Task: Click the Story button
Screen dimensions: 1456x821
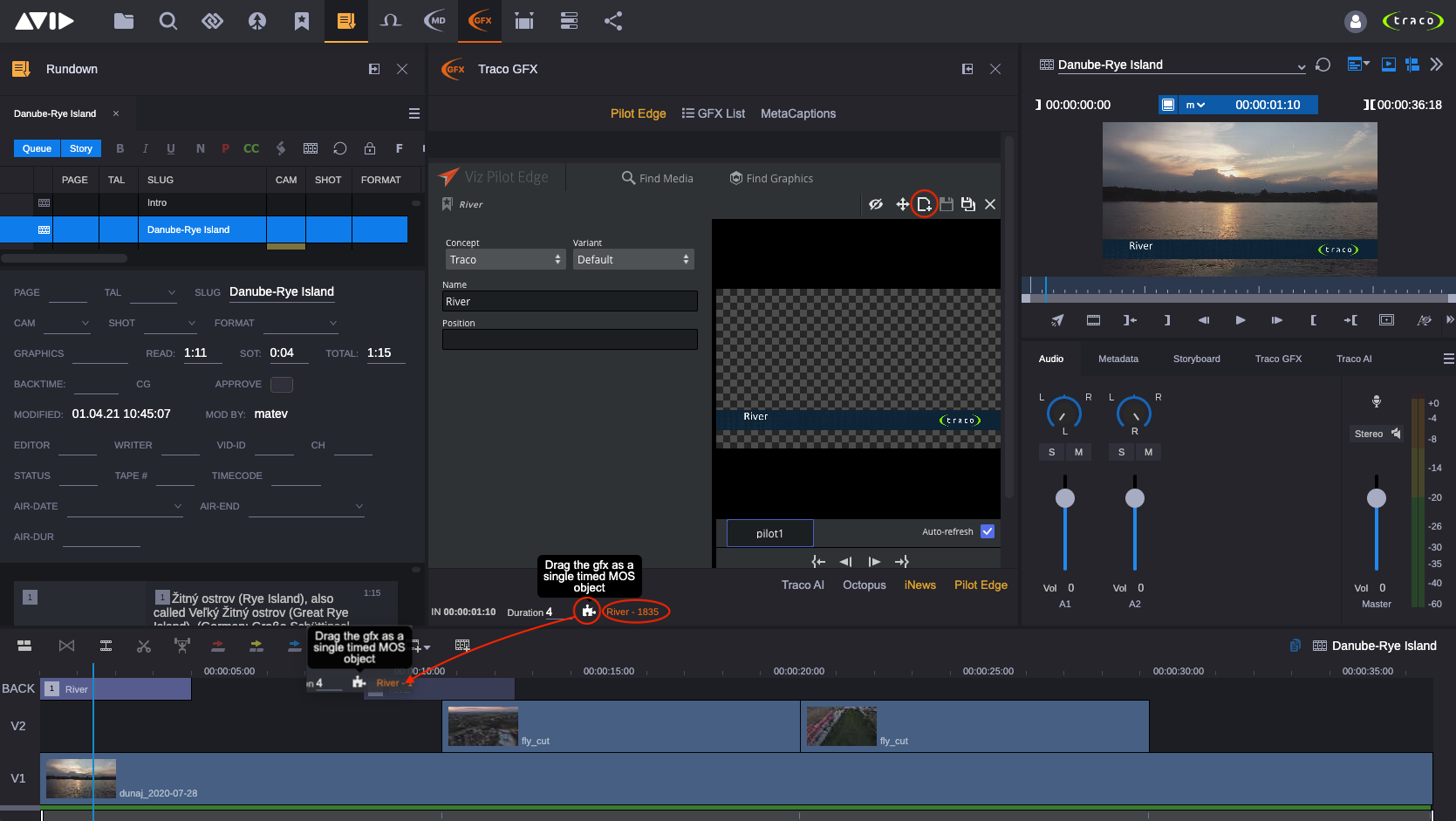Action: click(x=81, y=148)
